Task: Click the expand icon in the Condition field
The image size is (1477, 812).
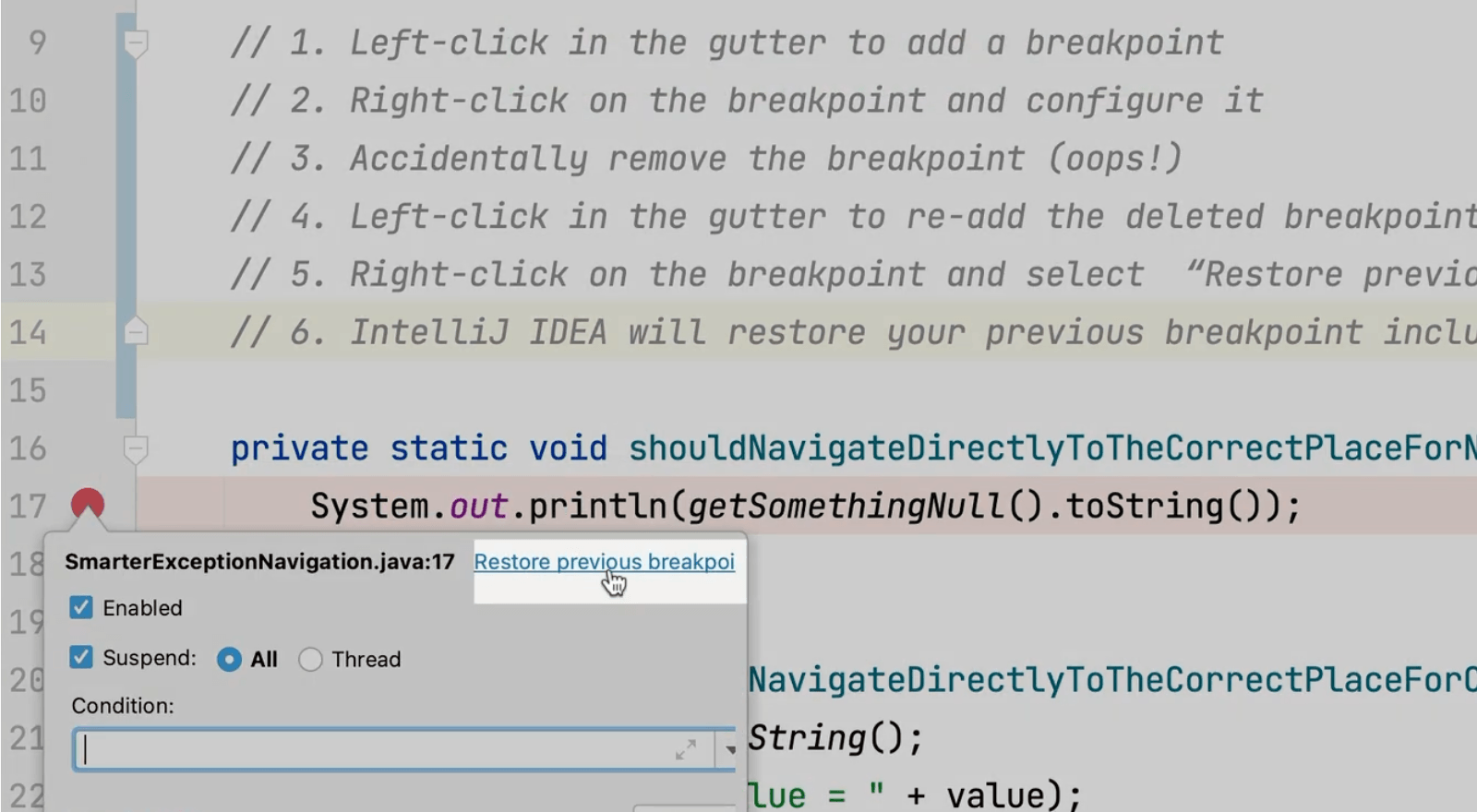Action: [x=685, y=750]
